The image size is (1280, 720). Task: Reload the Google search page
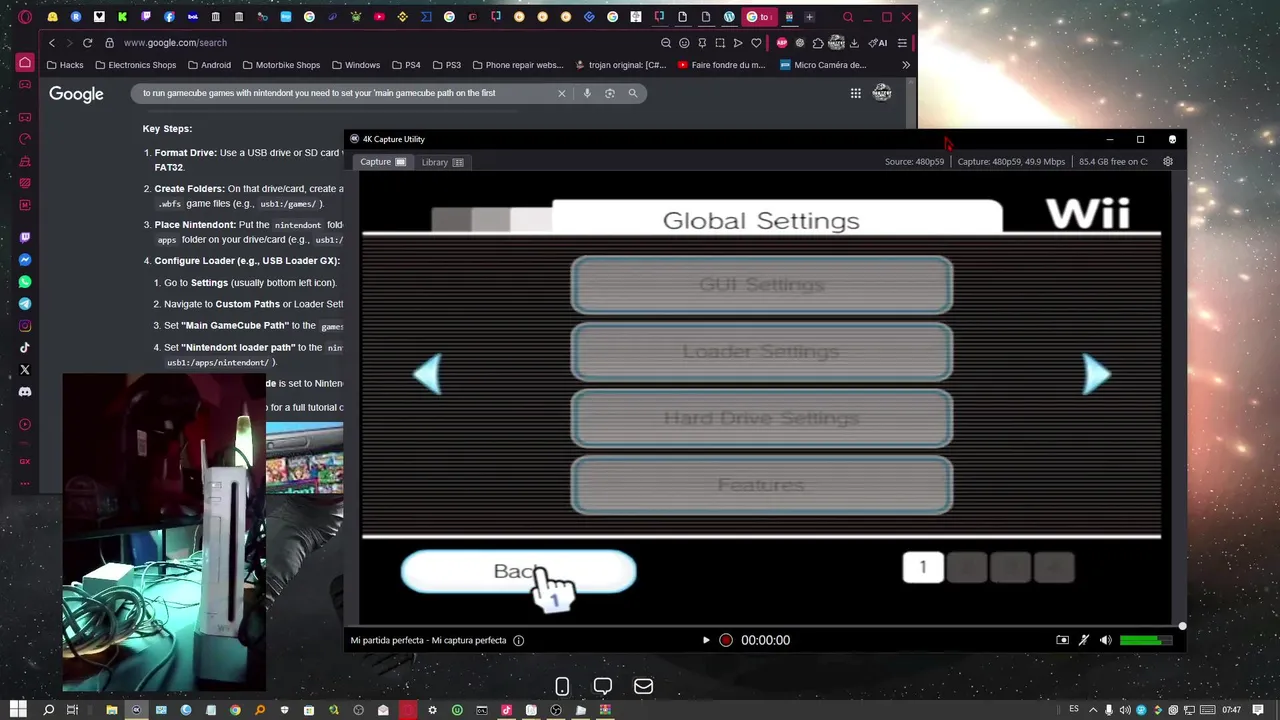[x=88, y=43]
